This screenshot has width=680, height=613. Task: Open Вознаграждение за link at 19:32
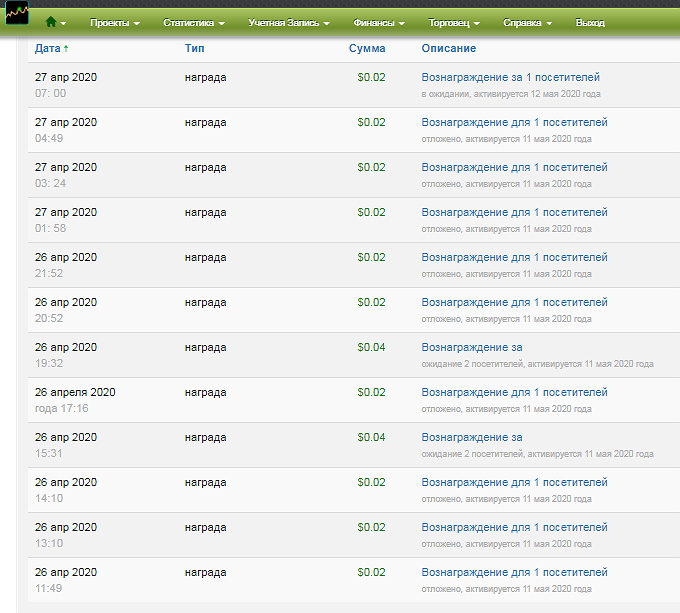coord(472,347)
